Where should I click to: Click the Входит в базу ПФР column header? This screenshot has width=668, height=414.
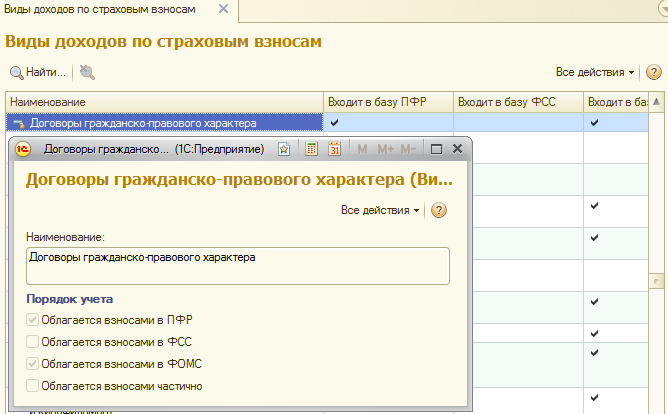click(x=388, y=102)
